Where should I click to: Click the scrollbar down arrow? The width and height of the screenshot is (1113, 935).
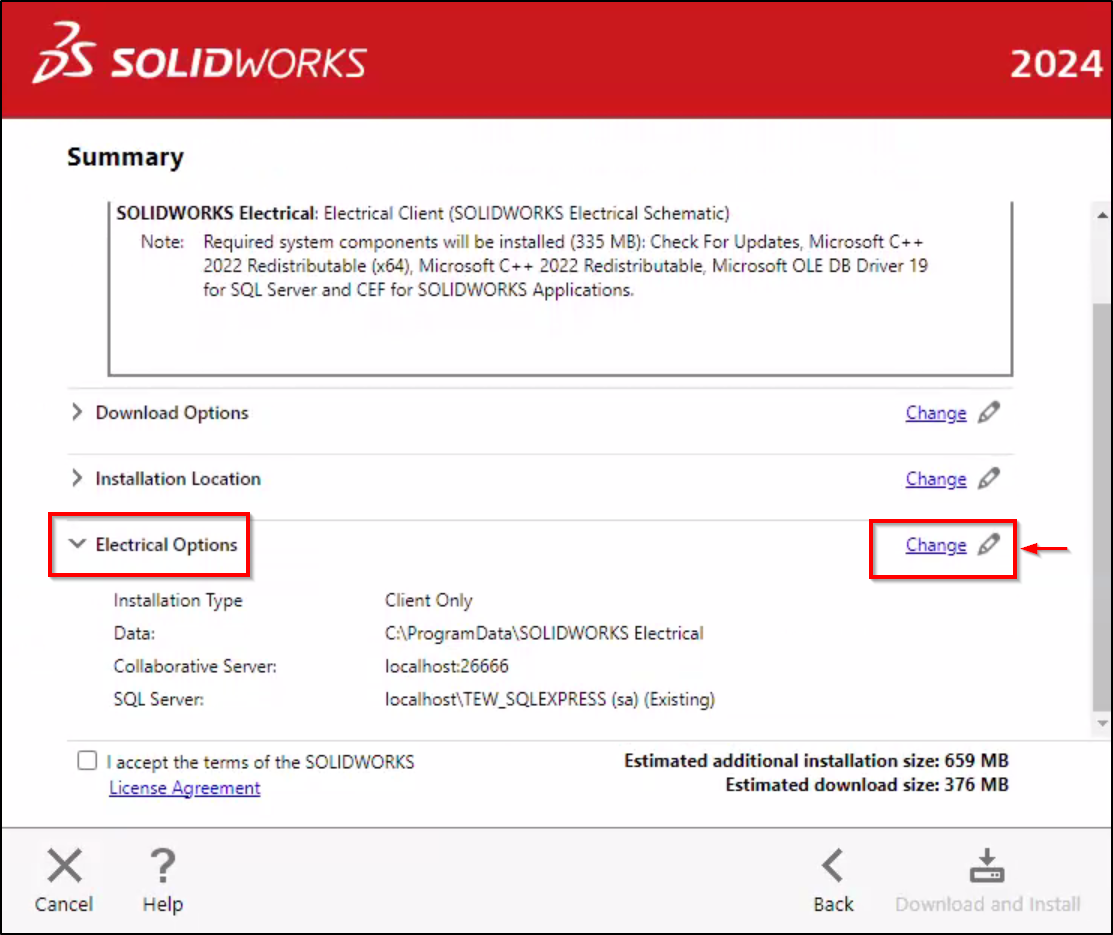pos(1102,723)
